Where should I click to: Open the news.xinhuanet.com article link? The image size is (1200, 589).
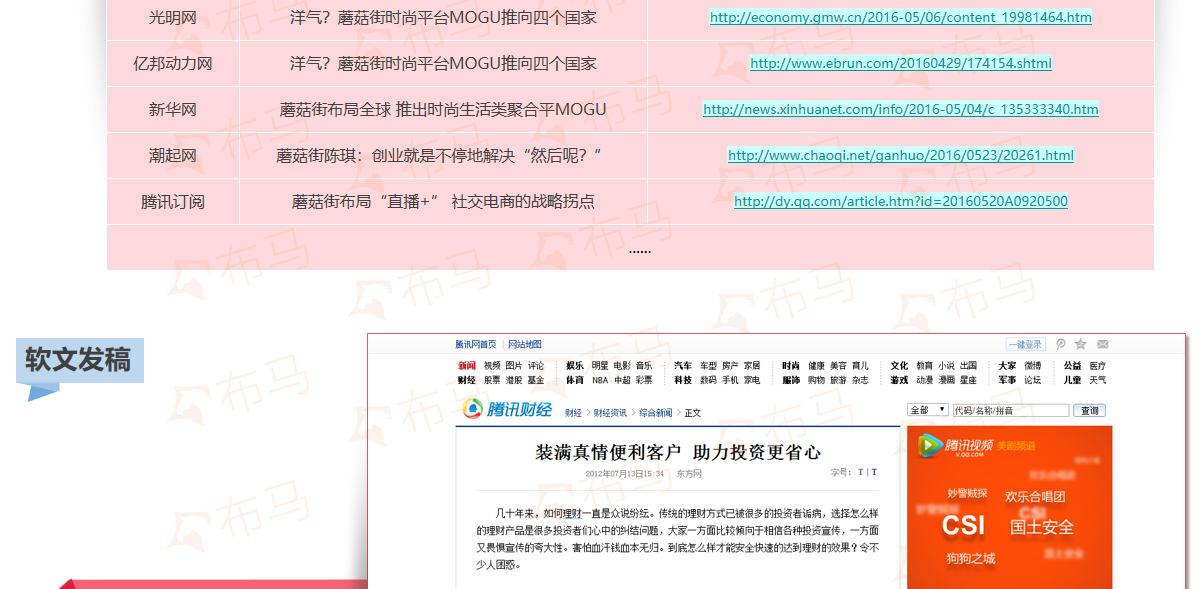pyautogui.click(x=900, y=109)
